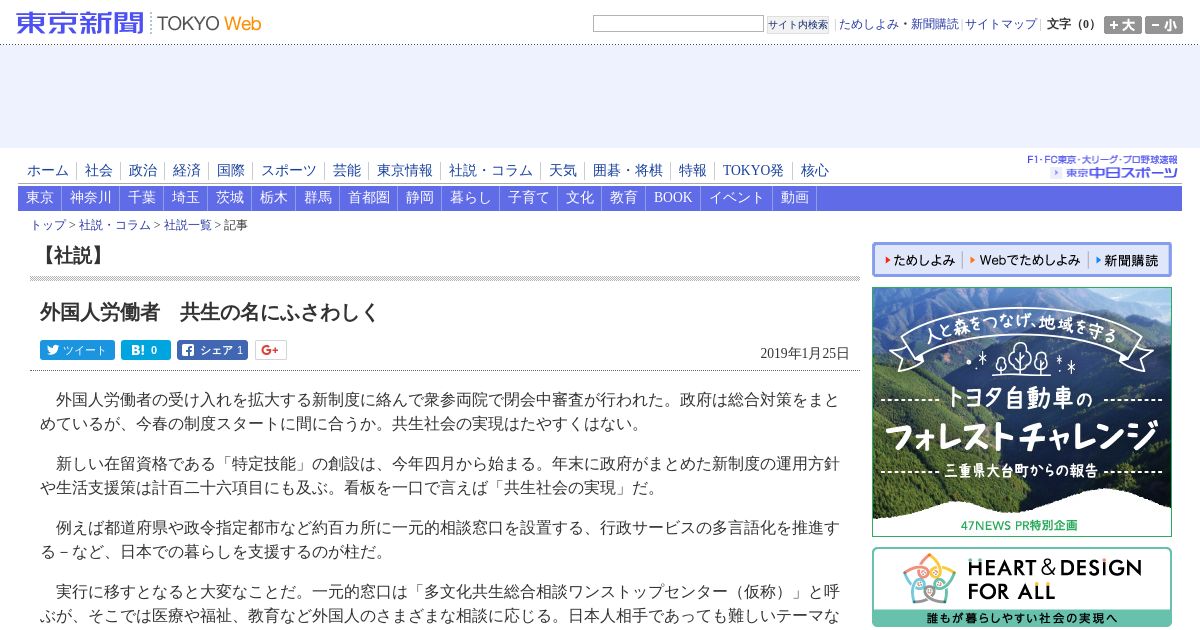Select the 千葉 regional tab

coord(142,198)
